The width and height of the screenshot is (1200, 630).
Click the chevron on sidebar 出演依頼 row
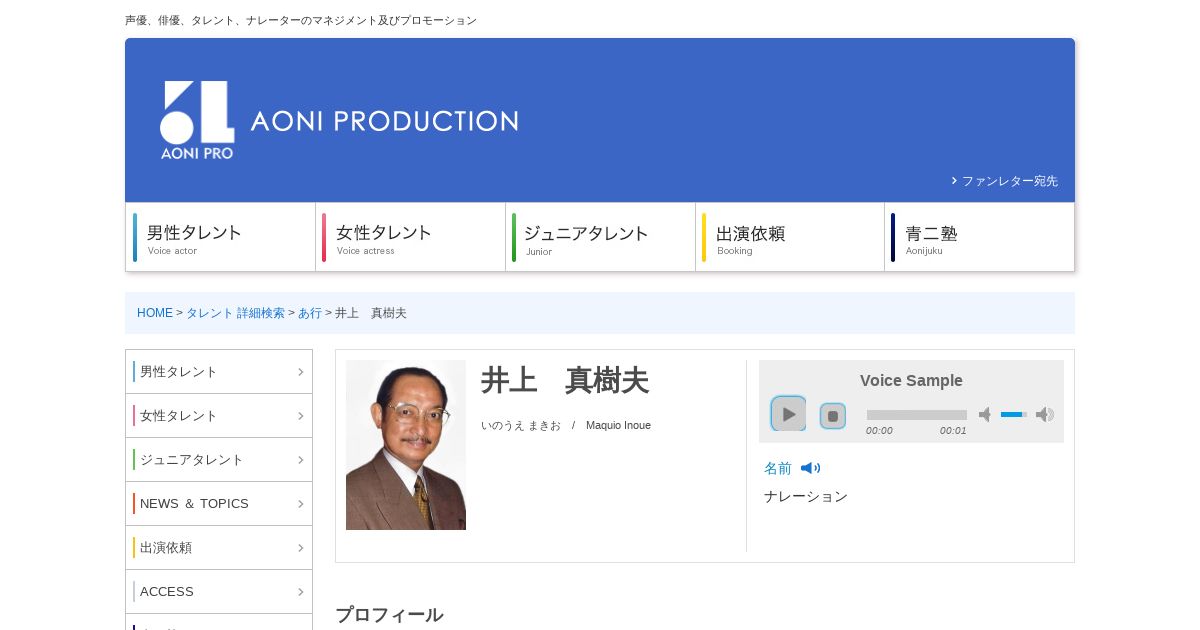300,548
